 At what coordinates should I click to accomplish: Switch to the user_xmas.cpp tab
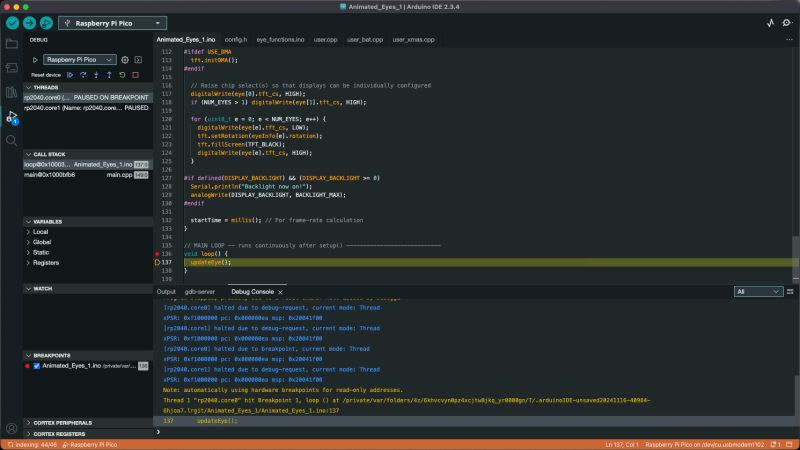point(413,39)
